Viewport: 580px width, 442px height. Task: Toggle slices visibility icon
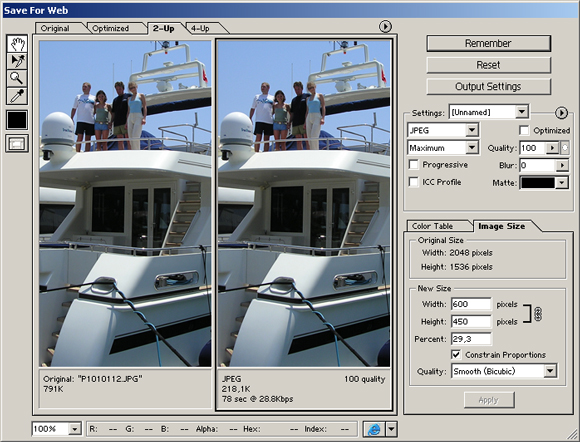[17, 144]
